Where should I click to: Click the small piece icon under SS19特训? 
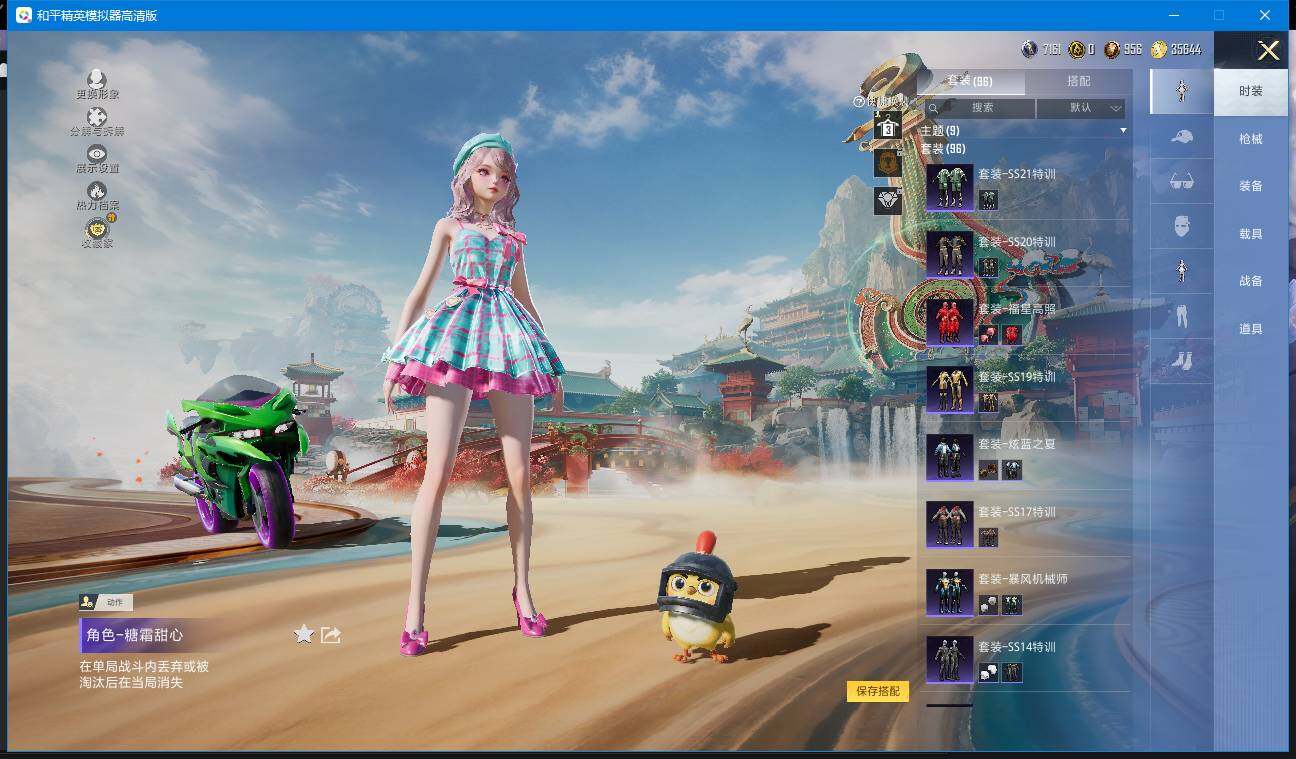pos(988,402)
